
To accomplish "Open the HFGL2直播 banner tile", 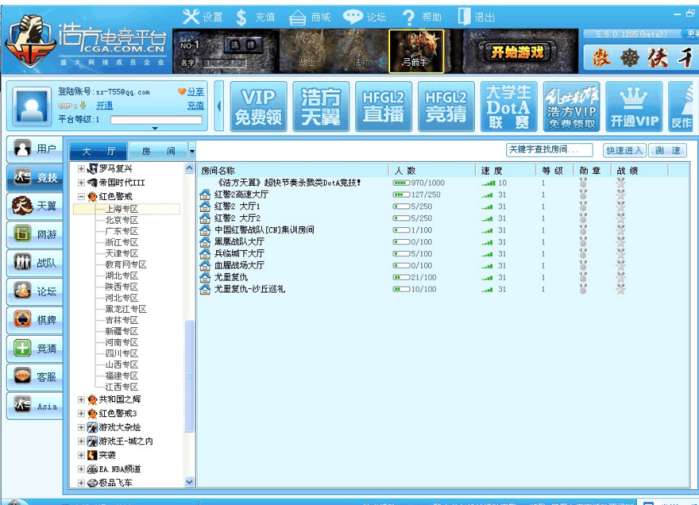I will pyautogui.click(x=383, y=107).
